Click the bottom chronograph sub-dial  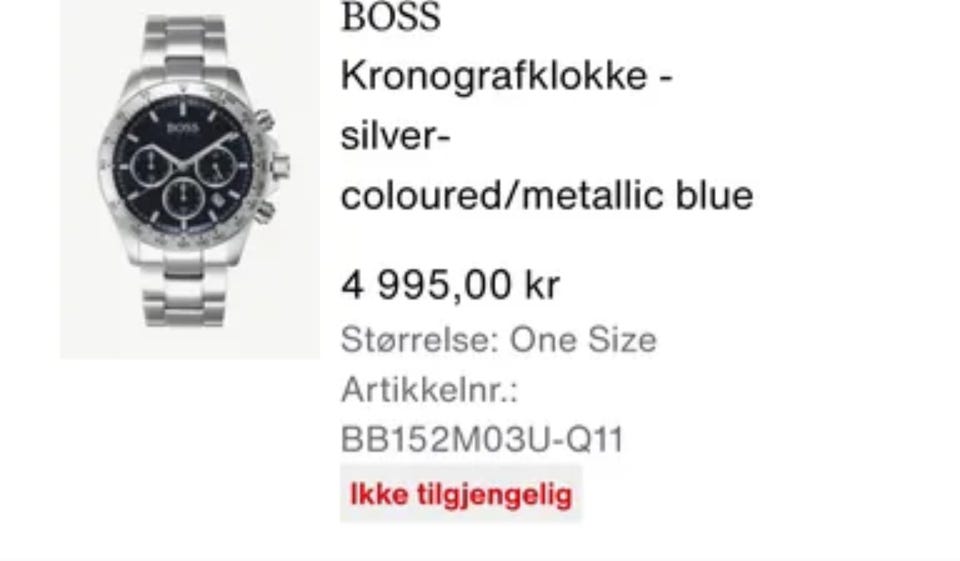(x=183, y=197)
